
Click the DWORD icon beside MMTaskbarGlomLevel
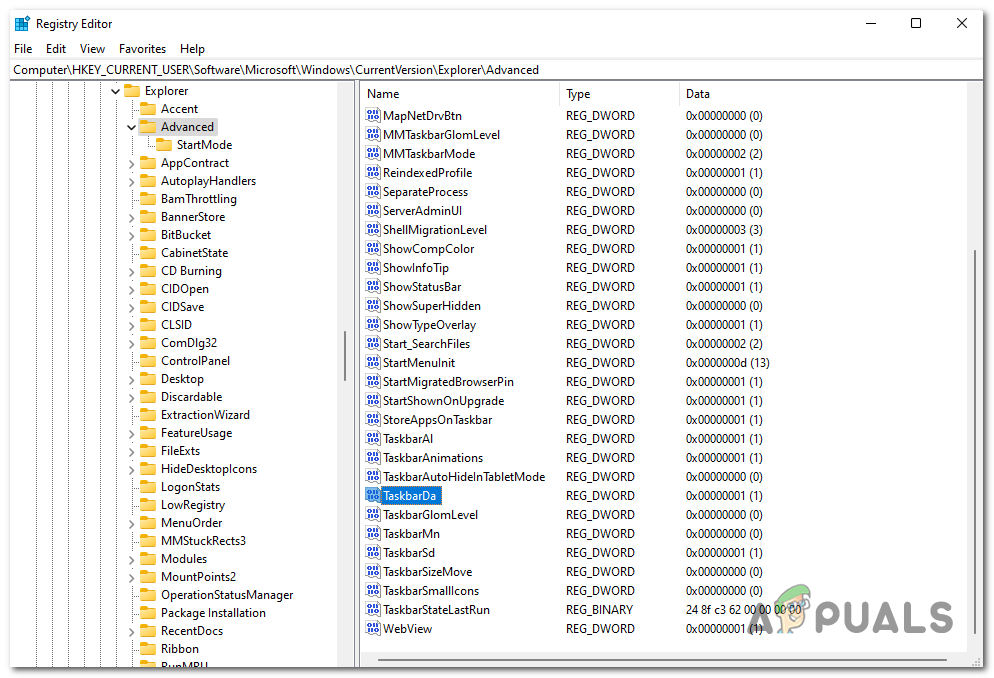373,134
